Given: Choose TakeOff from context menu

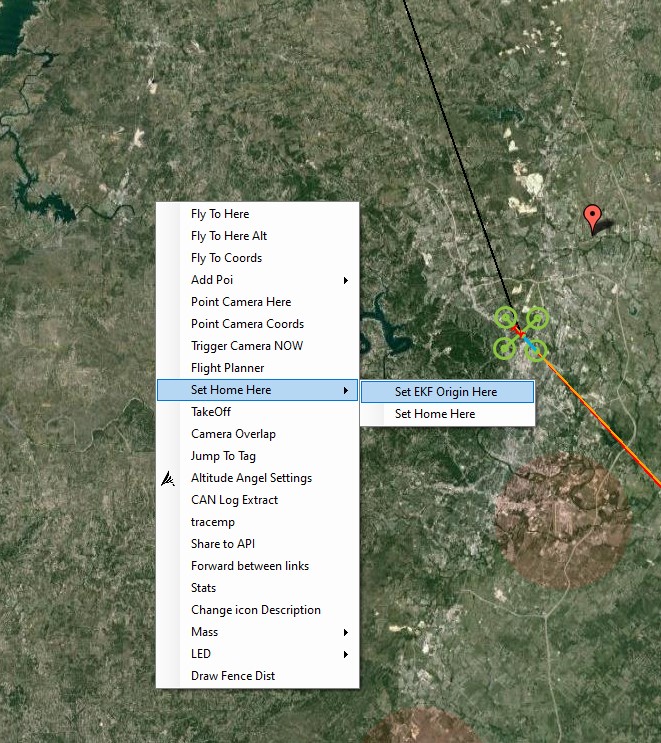Looking at the screenshot, I should (211, 412).
